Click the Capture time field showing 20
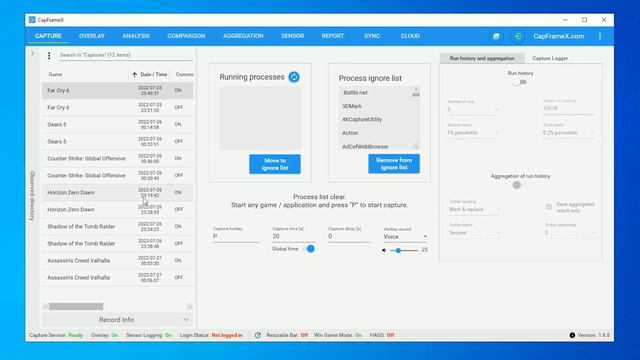 tap(293, 236)
